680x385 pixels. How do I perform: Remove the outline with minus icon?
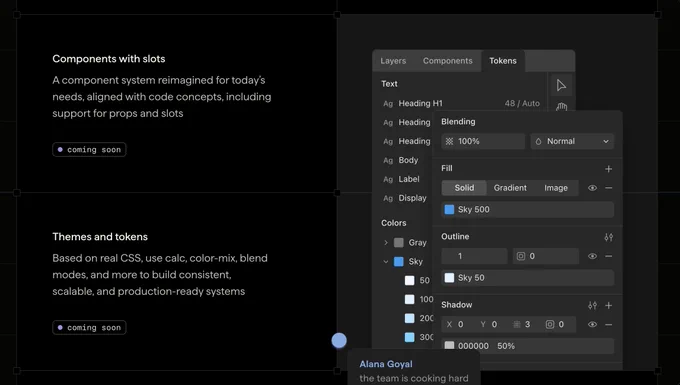(608, 256)
